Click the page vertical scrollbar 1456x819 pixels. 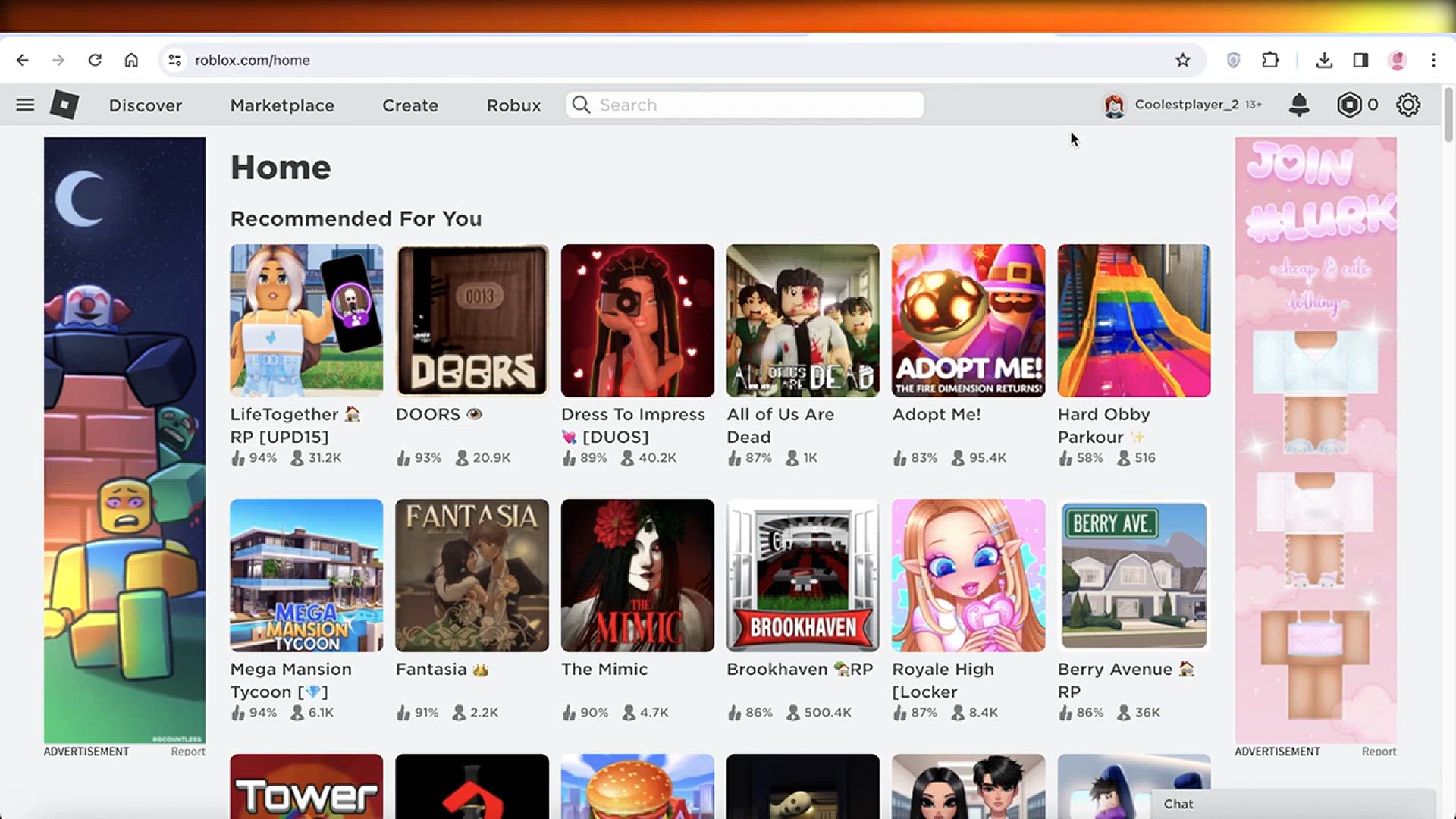click(x=1448, y=114)
